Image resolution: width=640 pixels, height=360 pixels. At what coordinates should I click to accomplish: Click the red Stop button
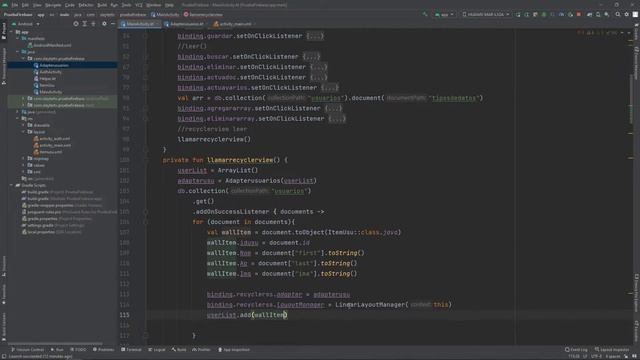[579, 14]
